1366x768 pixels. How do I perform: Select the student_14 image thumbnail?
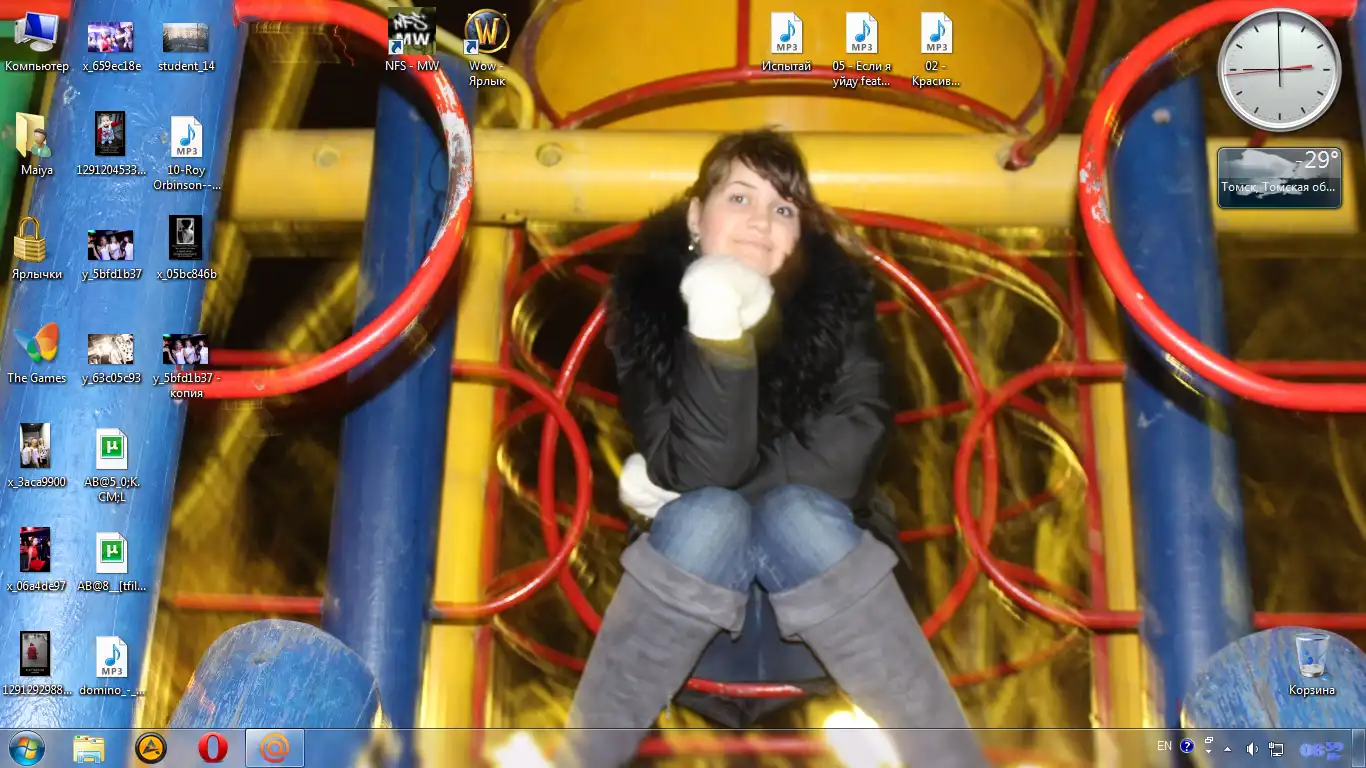pyautogui.click(x=186, y=40)
